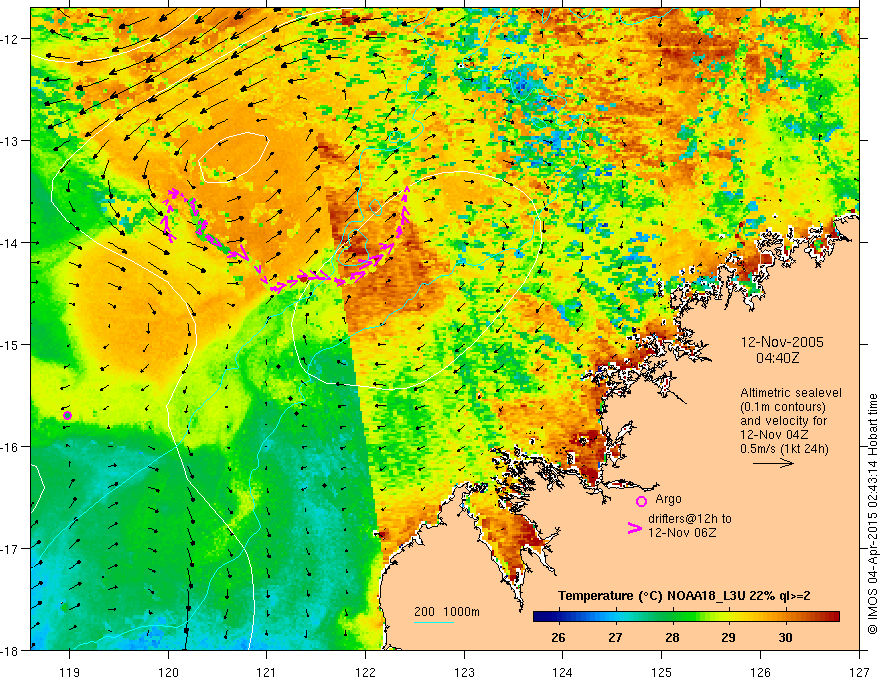This screenshot has width=880, height=680.
Task: Click the magenta drifter arrowhead legend symbol
Action: [x=634, y=528]
